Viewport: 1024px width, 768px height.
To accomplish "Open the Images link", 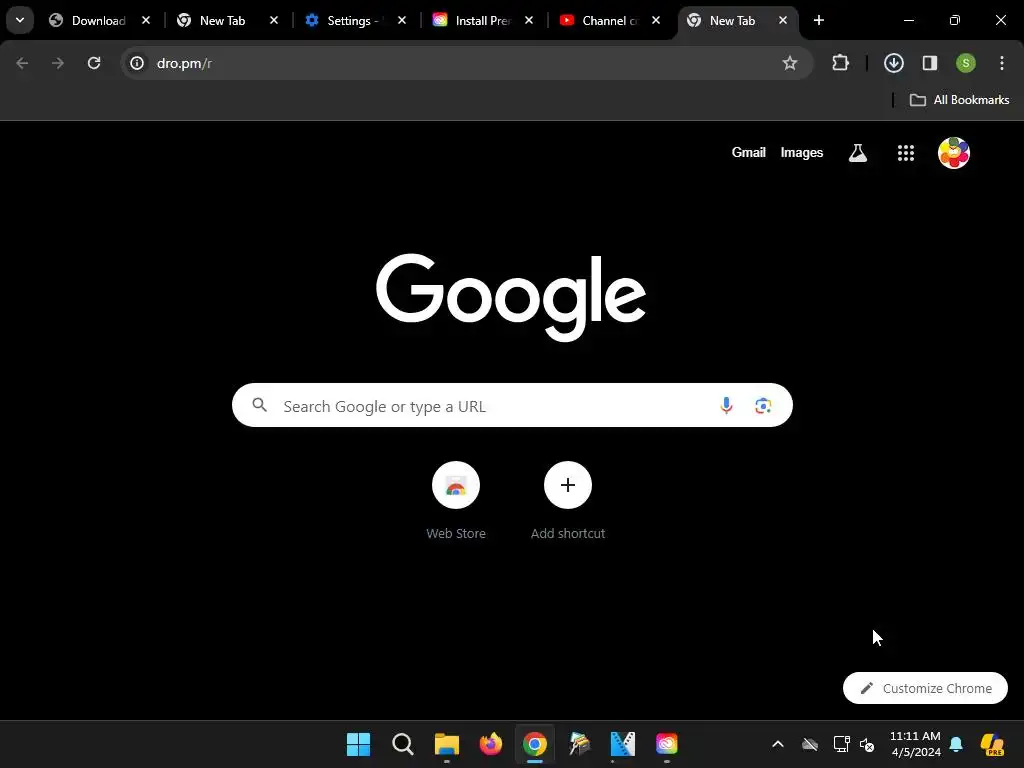I will point(801,153).
